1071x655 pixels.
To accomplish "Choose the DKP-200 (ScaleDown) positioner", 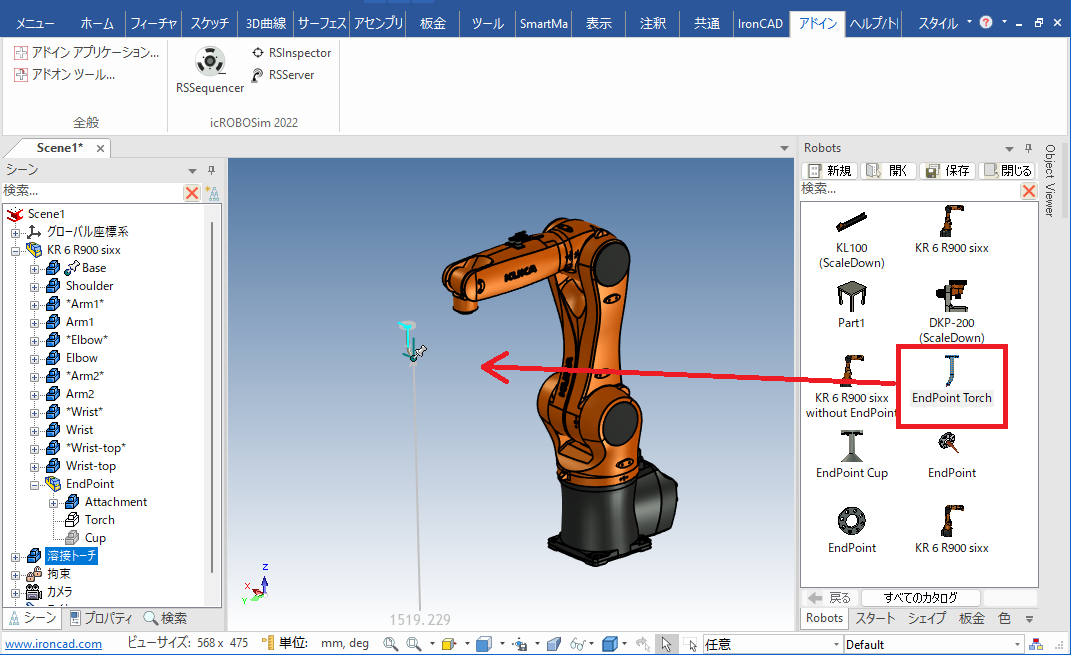I will (x=950, y=308).
